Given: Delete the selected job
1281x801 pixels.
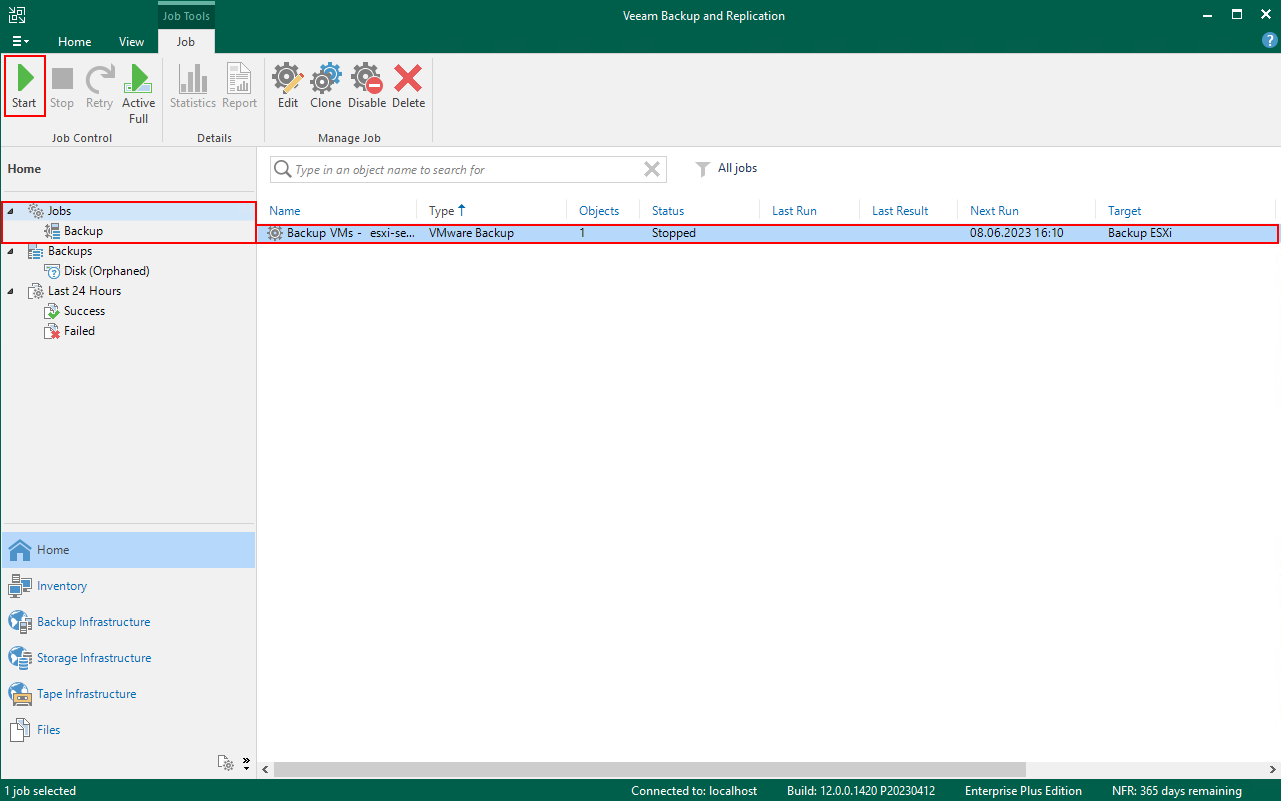Looking at the screenshot, I should [408, 87].
